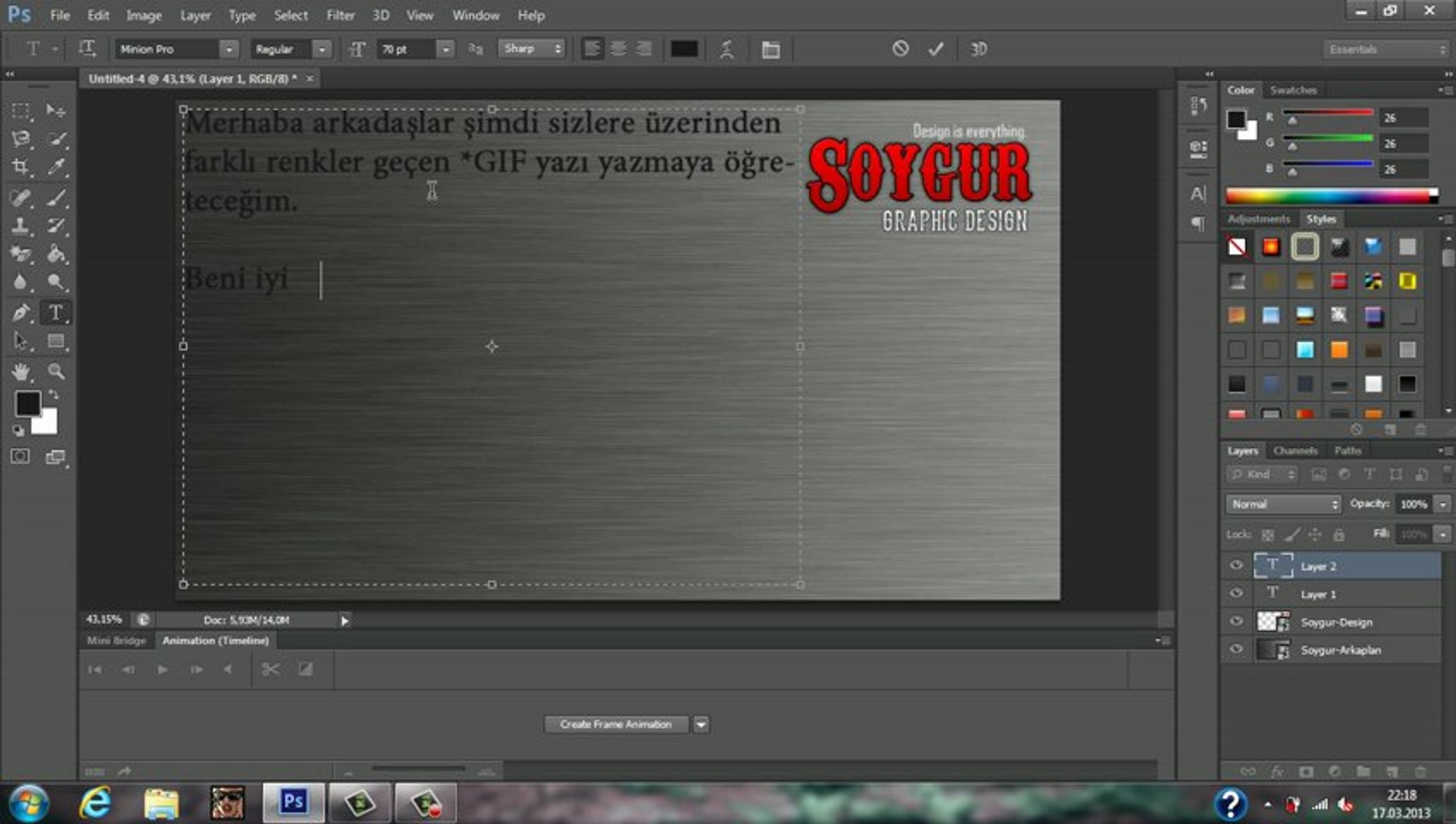Select the Move tool
1456x824 pixels.
point(56,111)
